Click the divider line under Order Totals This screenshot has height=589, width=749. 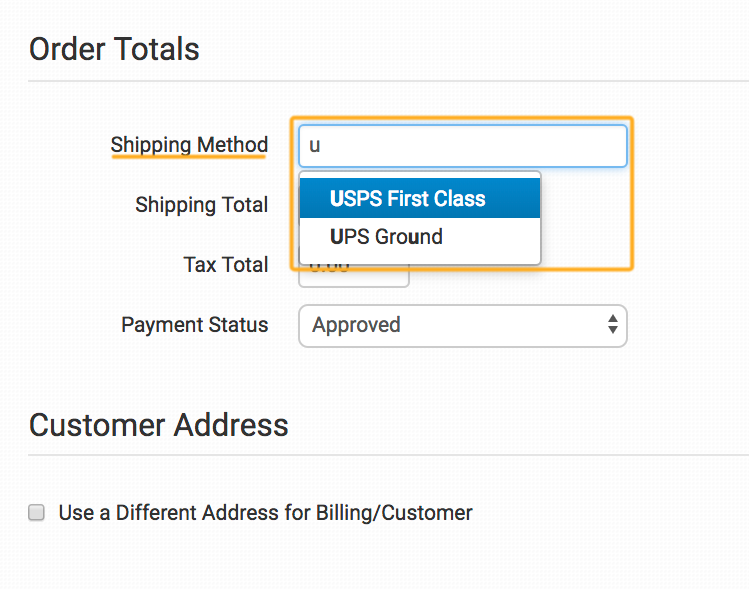(388, 81)
